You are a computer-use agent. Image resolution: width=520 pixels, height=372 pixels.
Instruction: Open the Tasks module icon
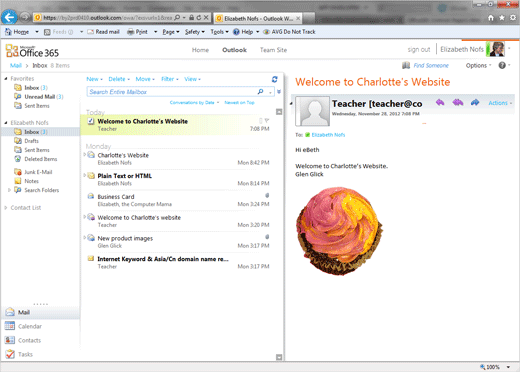click(x=10, y=354)
